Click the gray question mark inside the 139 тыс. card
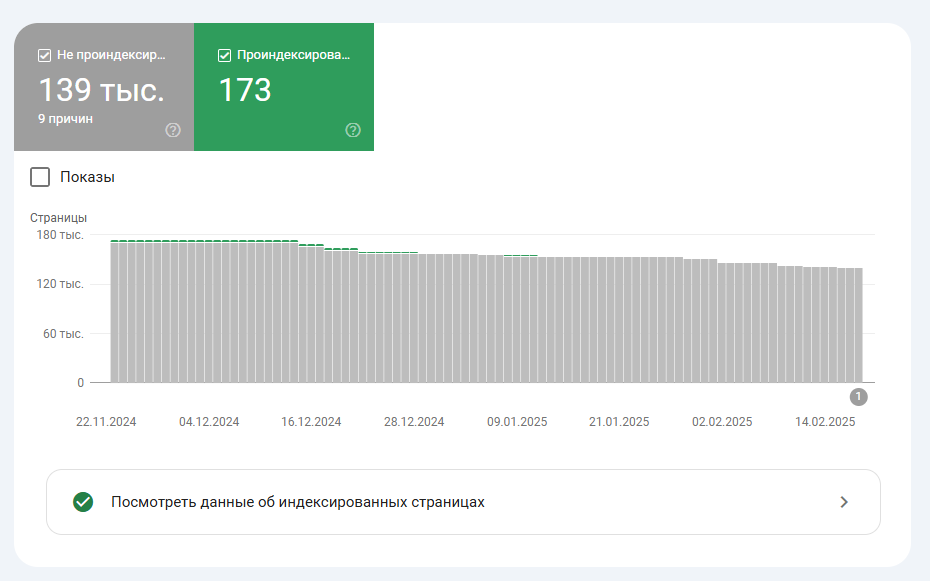This screenshot has height=581, width=930. (x=173, y=128)
